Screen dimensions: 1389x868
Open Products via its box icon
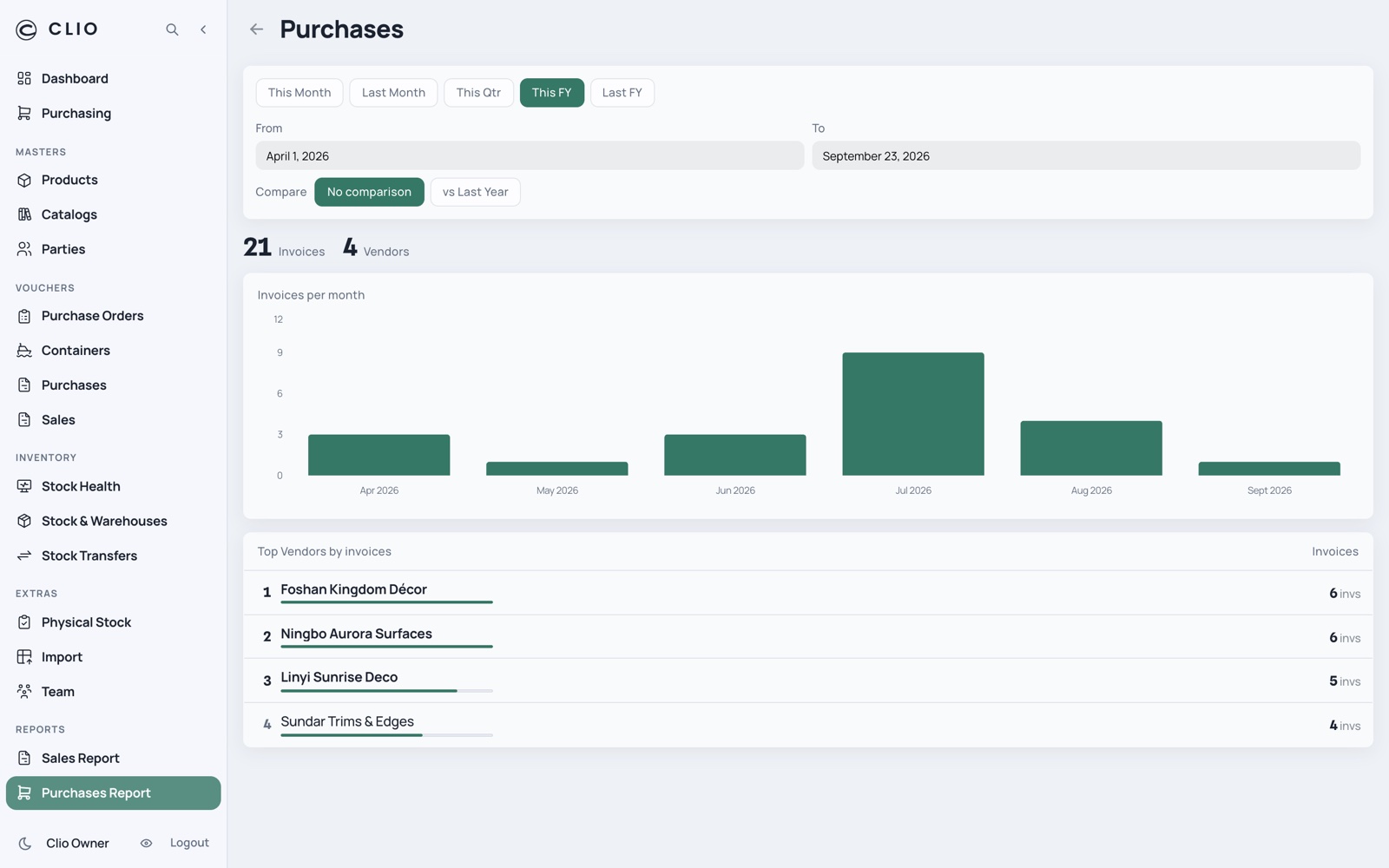[24, 180]
